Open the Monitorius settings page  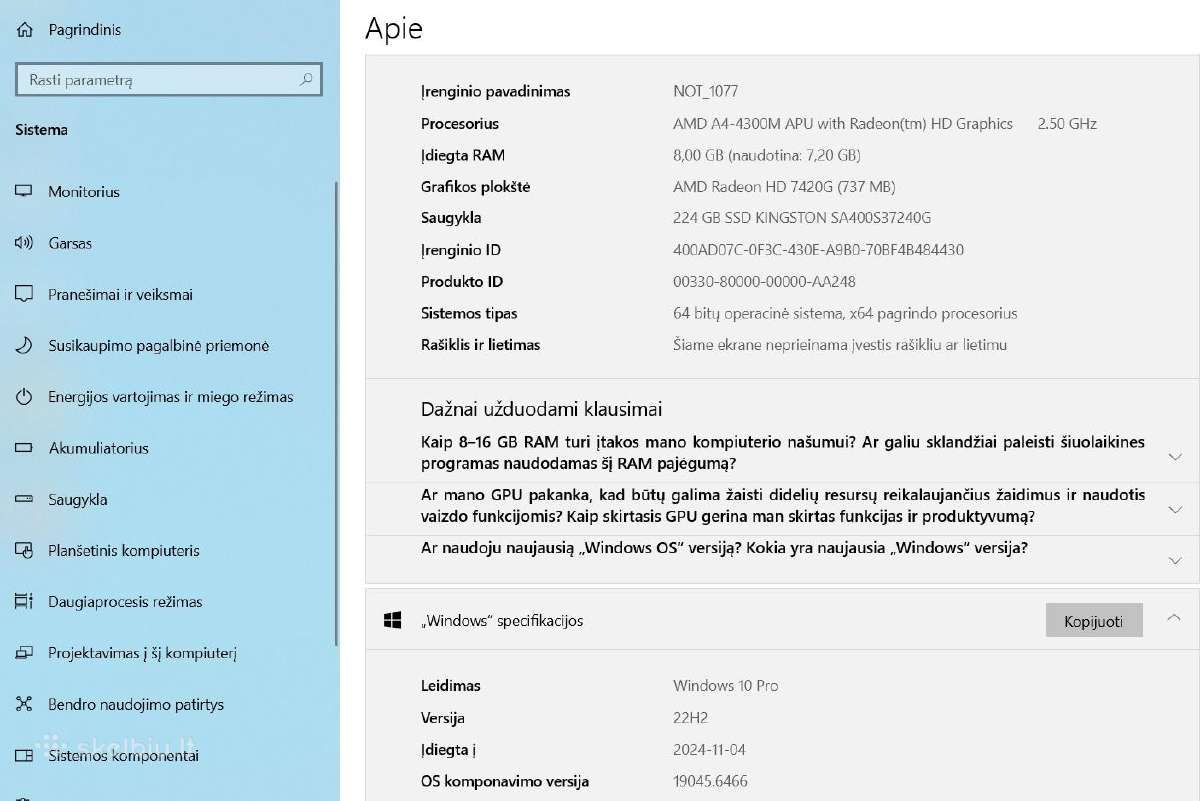pyautogui.click(x=84, y=192)
